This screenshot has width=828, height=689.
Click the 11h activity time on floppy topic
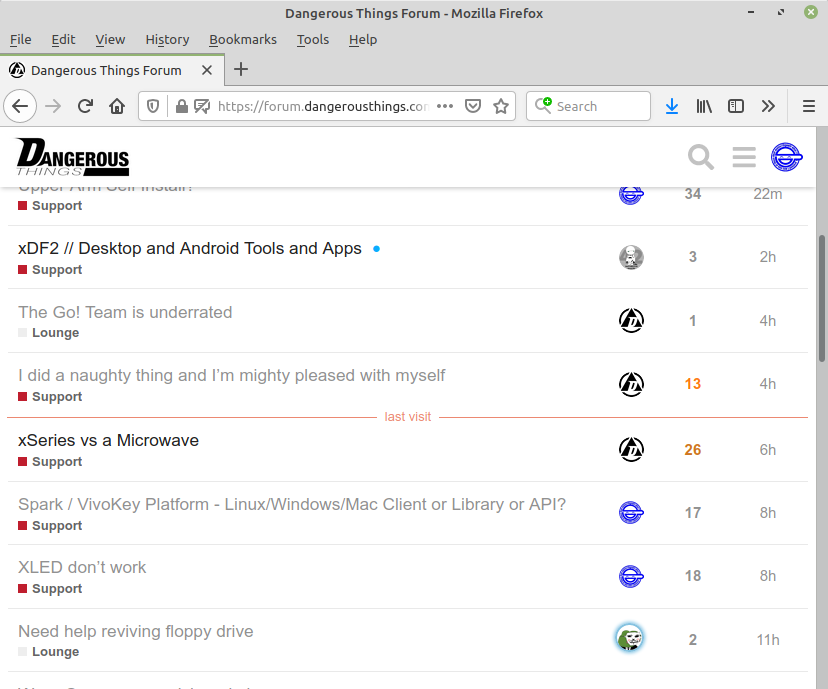(x=768, y=640)
